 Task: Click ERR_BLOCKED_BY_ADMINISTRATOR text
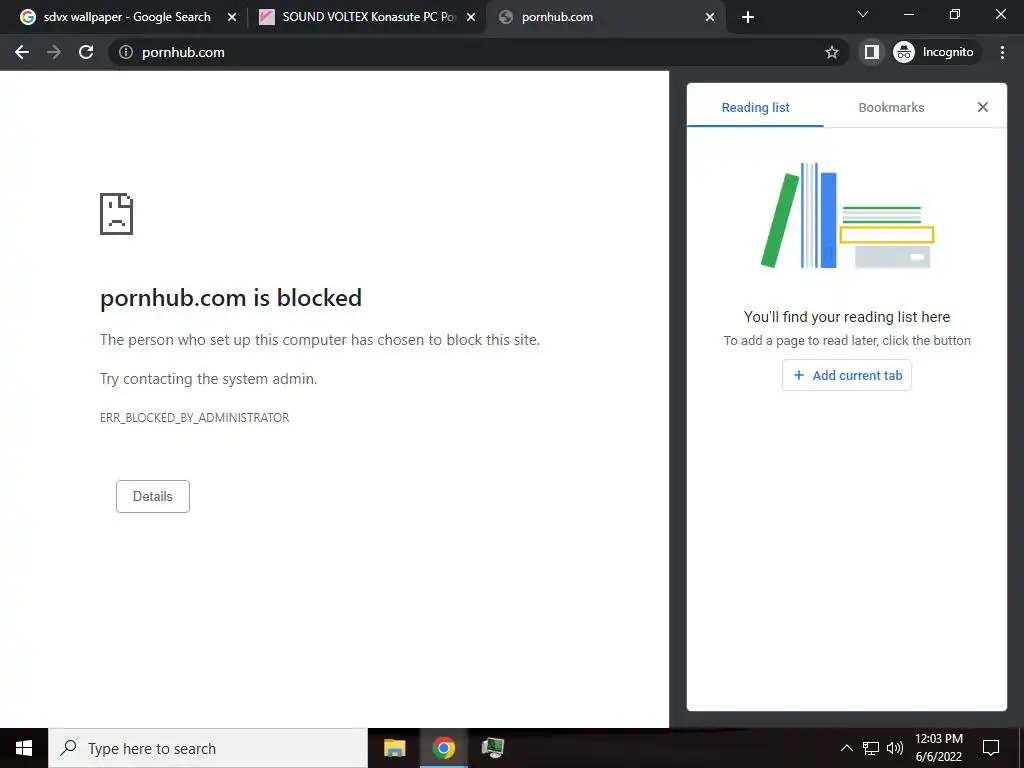tap(195, 418)
